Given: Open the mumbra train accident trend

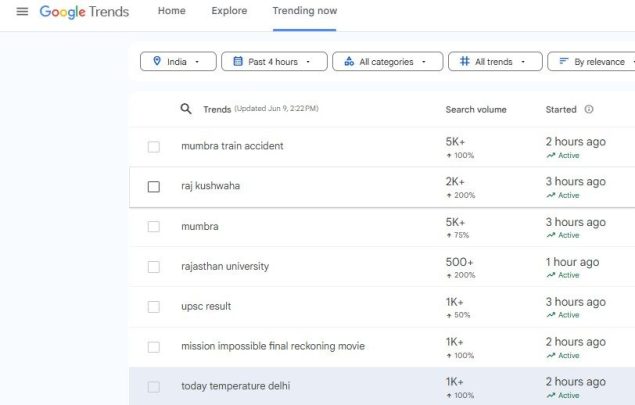Looking at the screenshot, I should coord(232,146).
